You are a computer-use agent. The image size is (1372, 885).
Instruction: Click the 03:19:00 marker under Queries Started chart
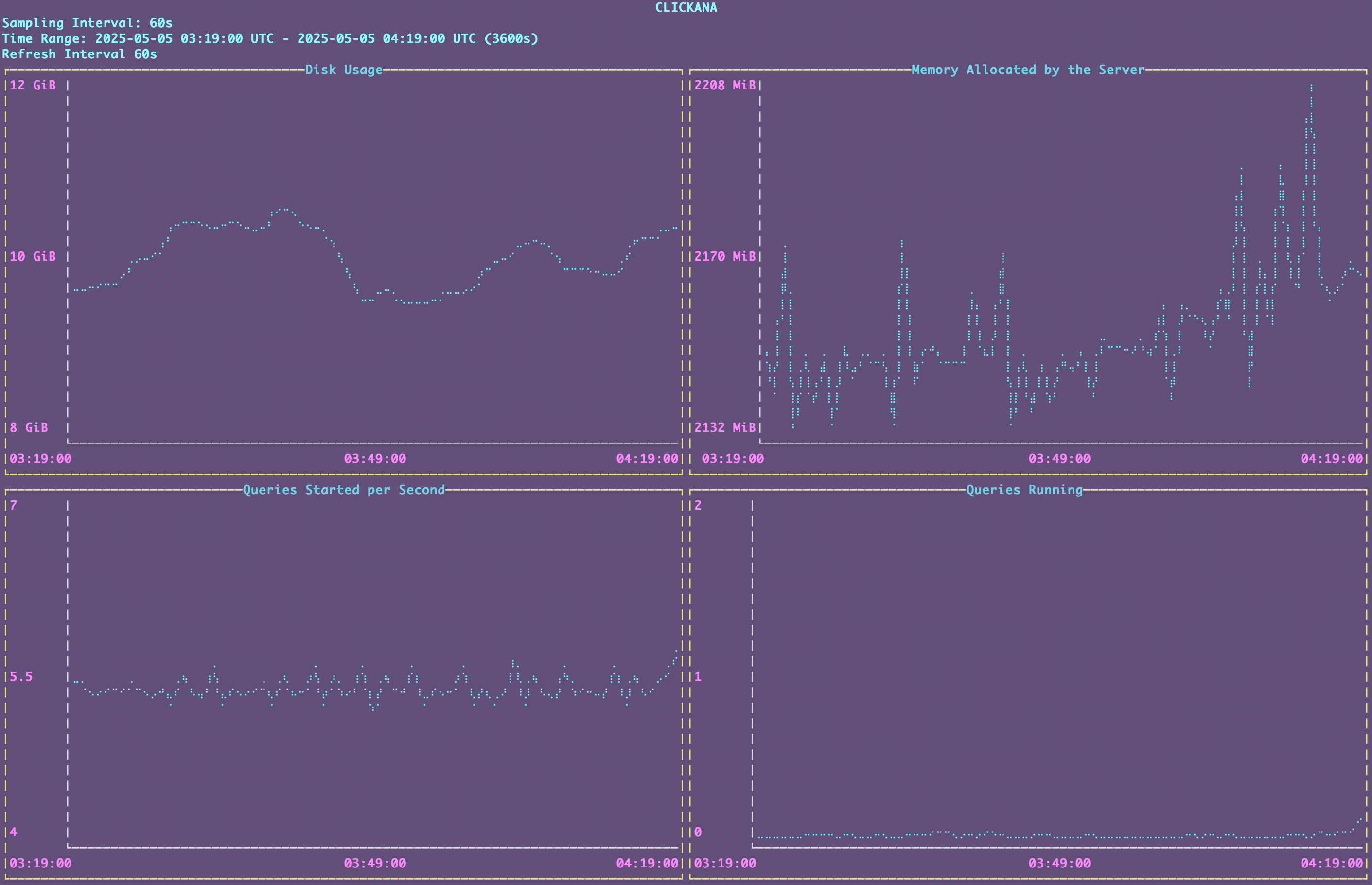point(40,863)
